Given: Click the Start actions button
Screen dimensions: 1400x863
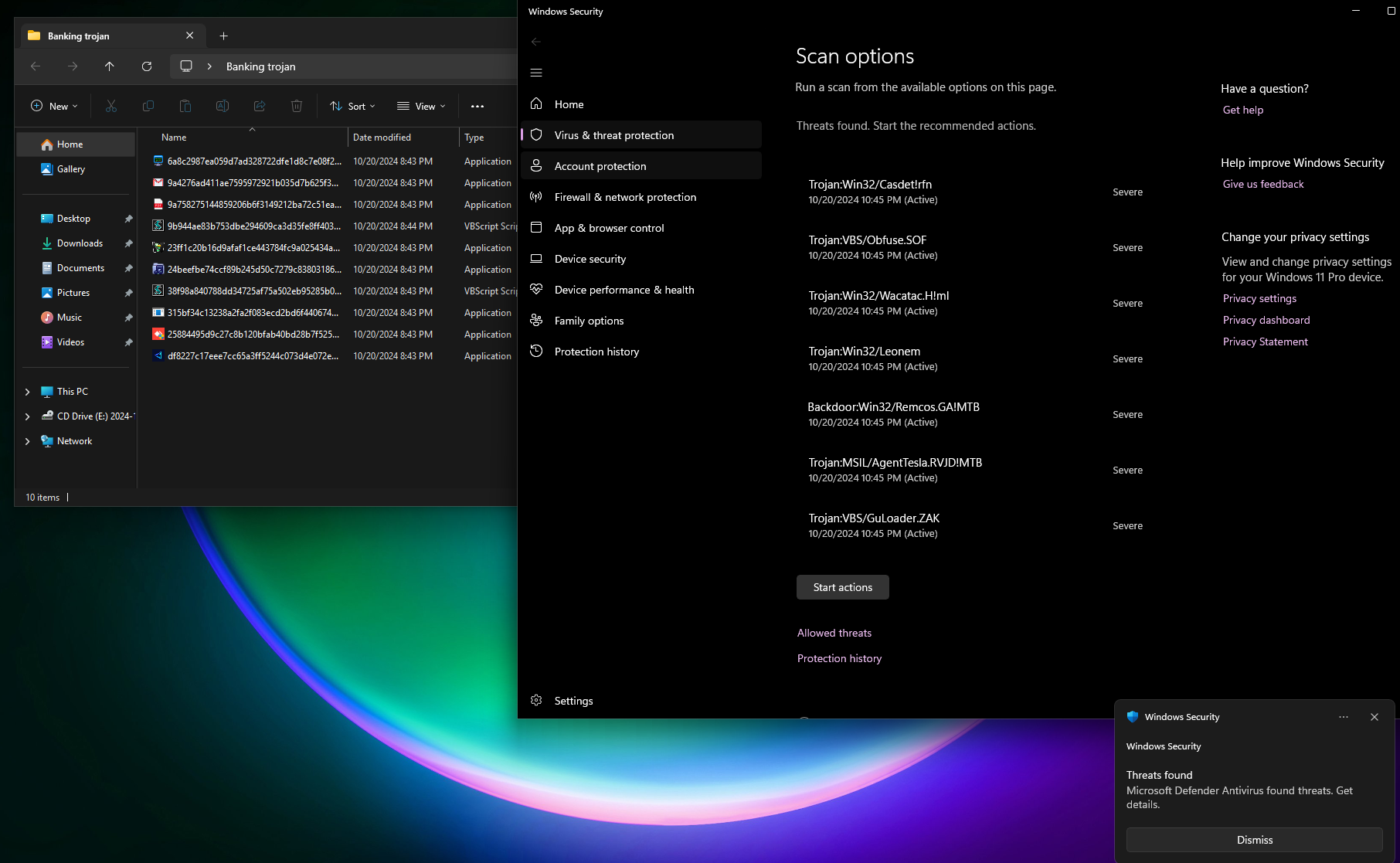Looking at the screenshot, I should coord(843,587).
